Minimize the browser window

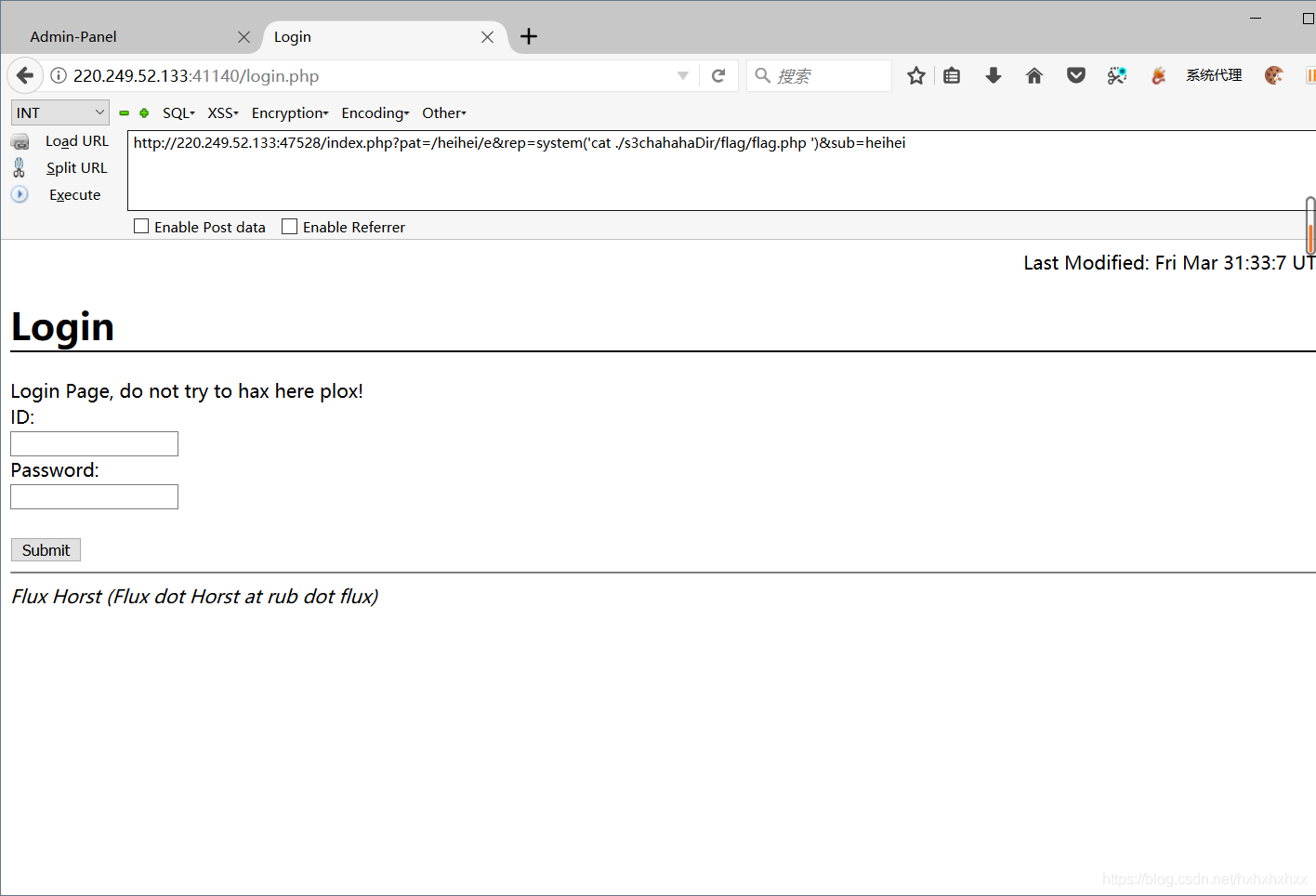click(x=1256, y=18)
